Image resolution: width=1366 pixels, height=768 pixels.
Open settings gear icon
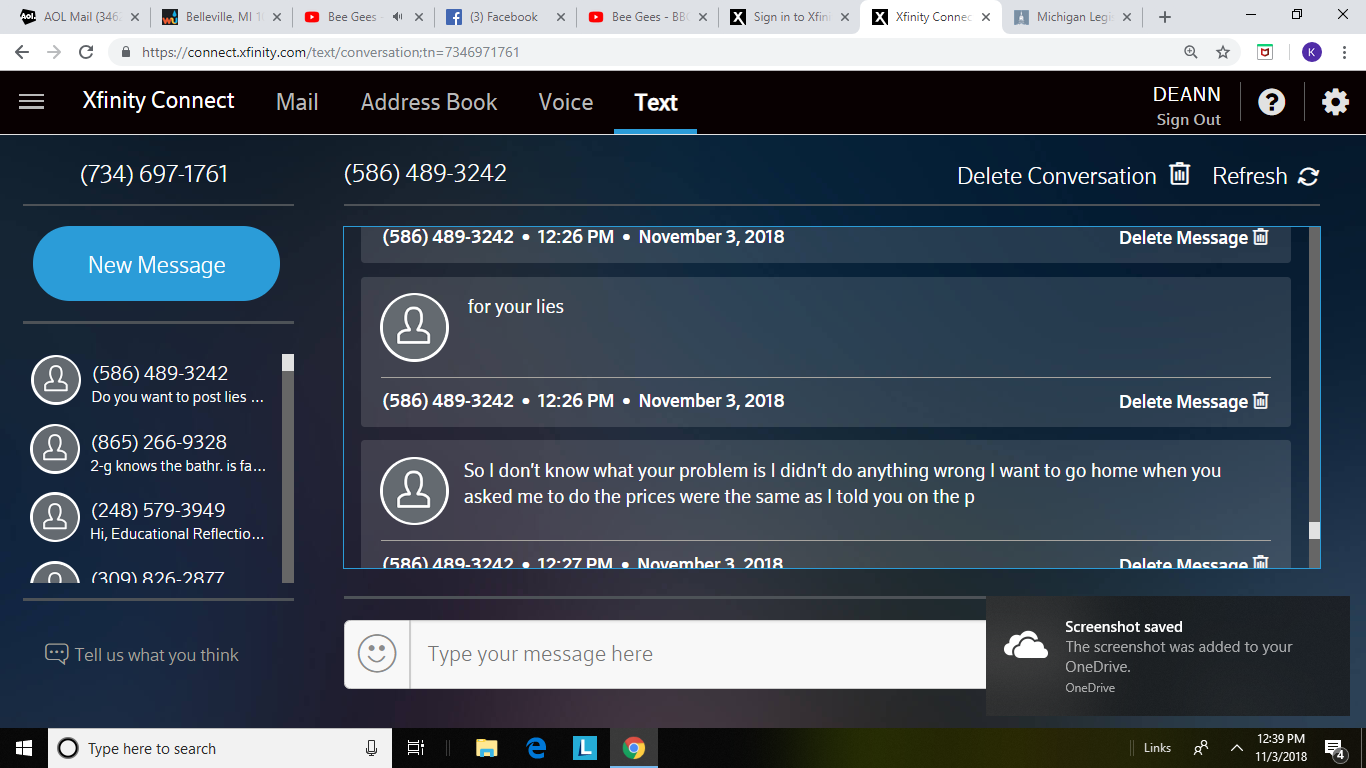(x=1335, y=102)
